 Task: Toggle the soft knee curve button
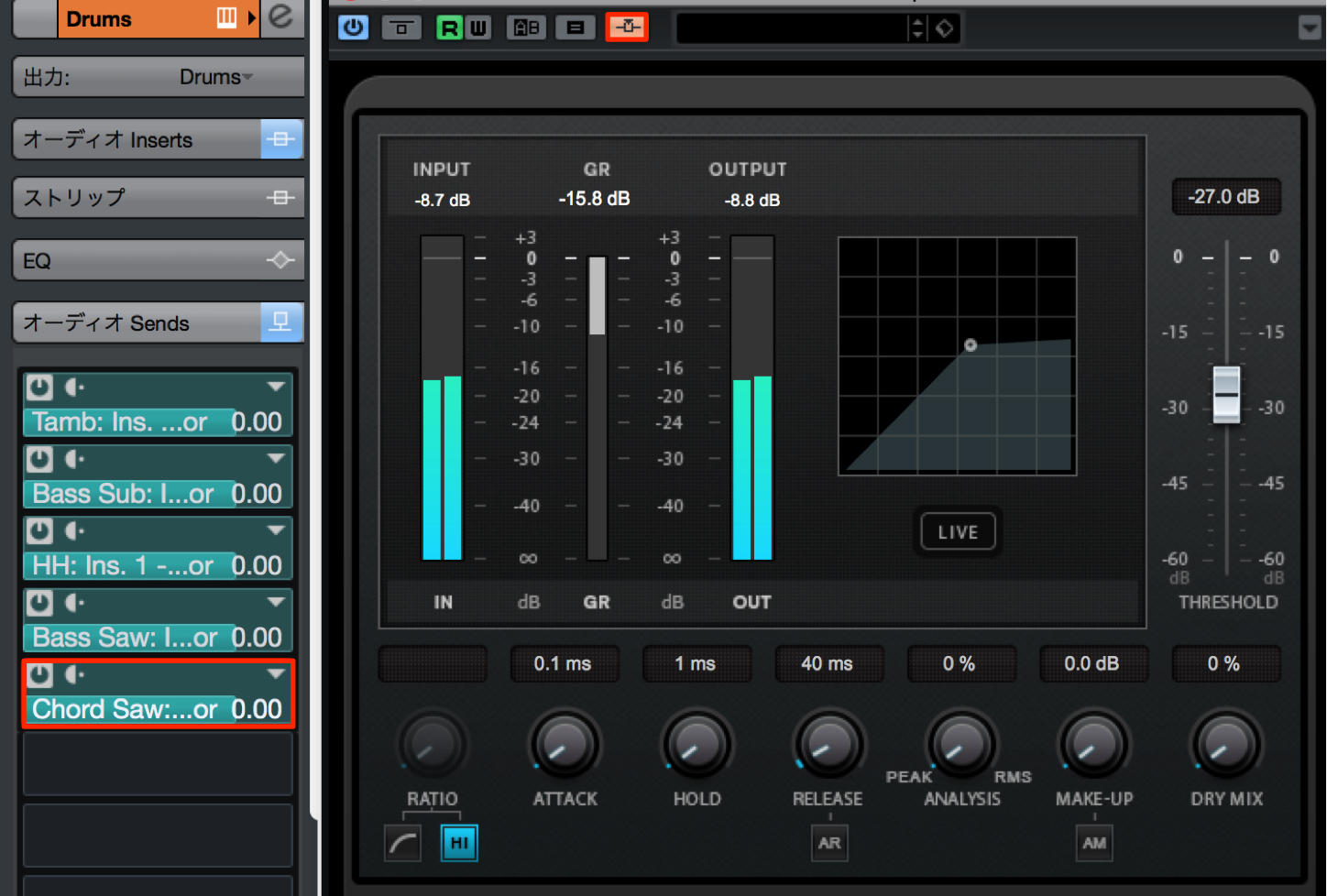[403, 843]
